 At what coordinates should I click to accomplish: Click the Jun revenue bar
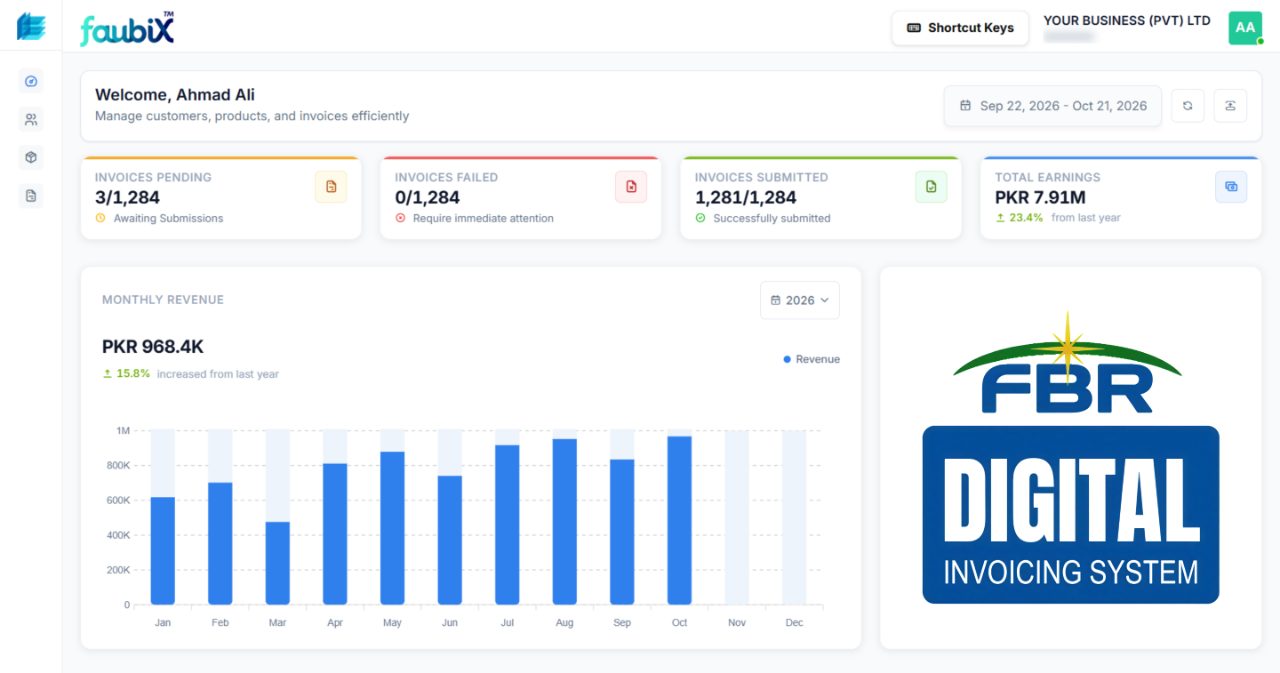(450, 540)
